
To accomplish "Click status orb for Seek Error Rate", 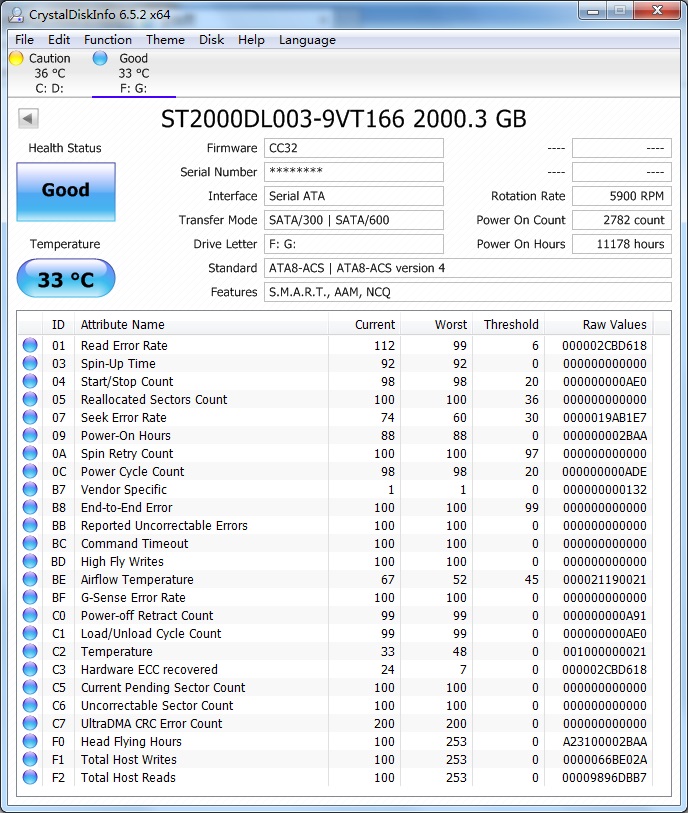I will coord(30,417).
